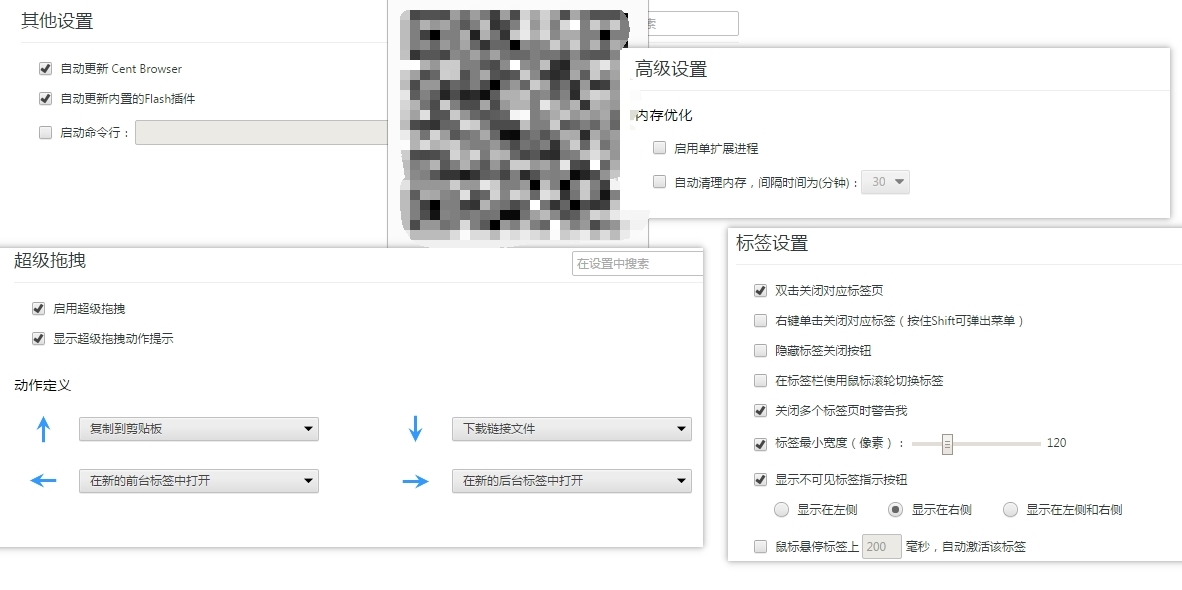Select 显示在右侧 radio button
Image resolution: width=1182 pixels, height=590 pixels.
click(895, 509)
